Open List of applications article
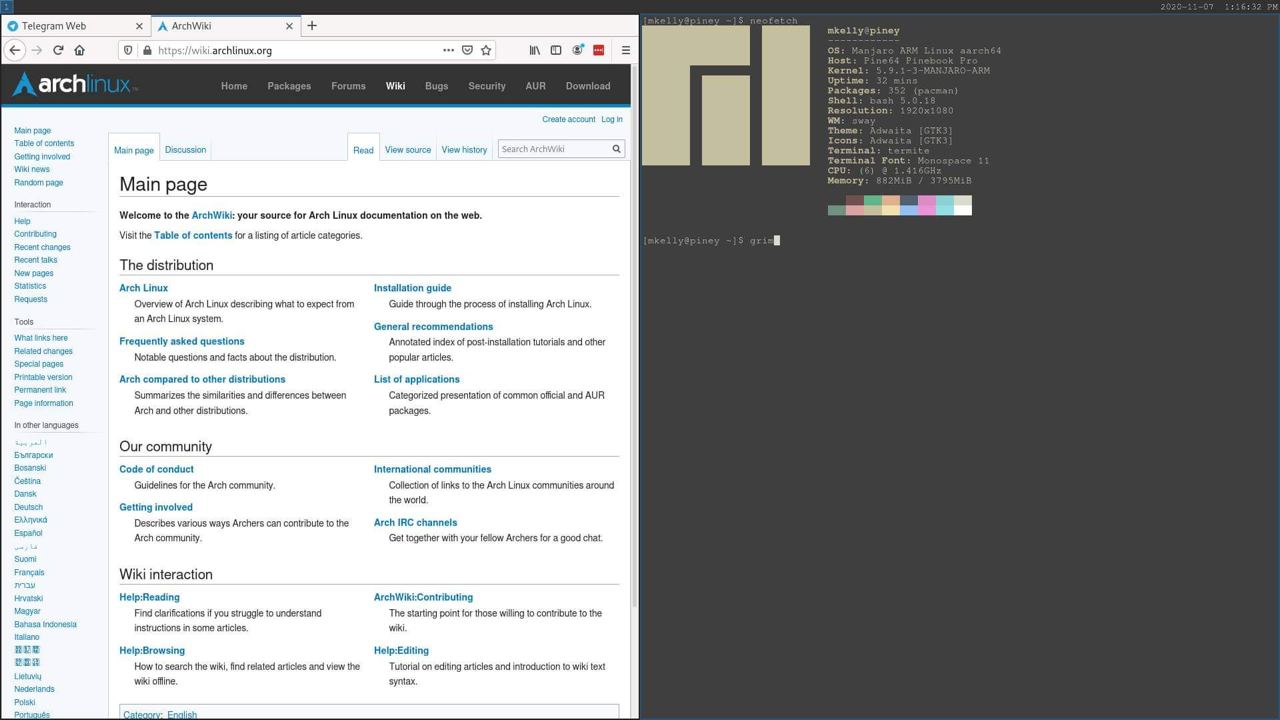 coord(417,379)
